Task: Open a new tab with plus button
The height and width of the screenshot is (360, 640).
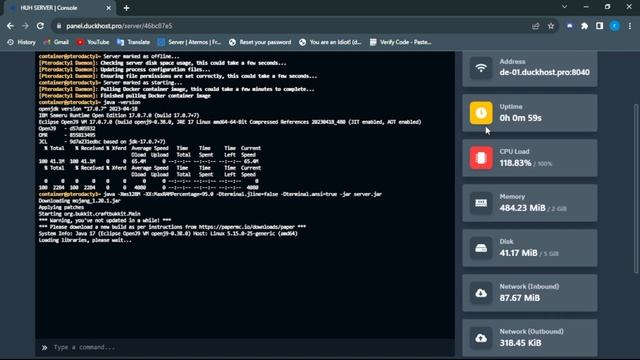Action: coord(126,8)
